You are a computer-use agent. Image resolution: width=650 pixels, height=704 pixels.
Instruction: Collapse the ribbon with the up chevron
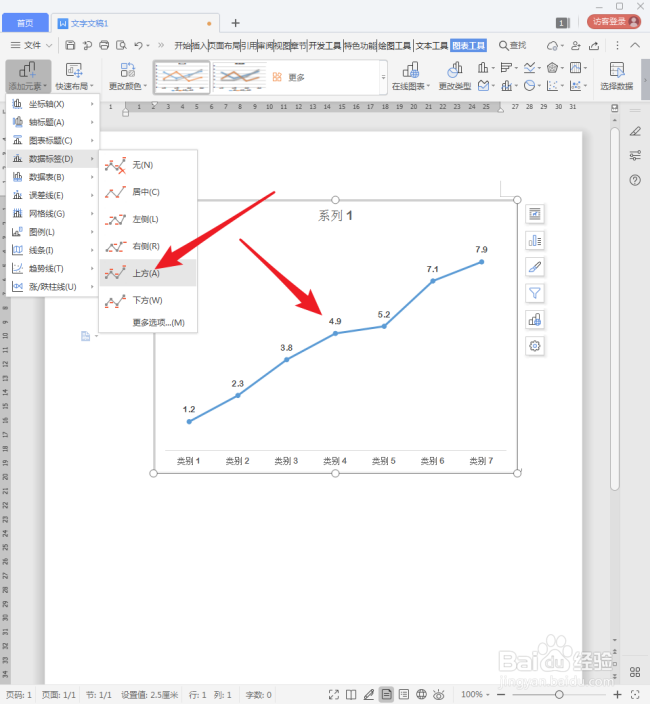click(x=635, y=45)
